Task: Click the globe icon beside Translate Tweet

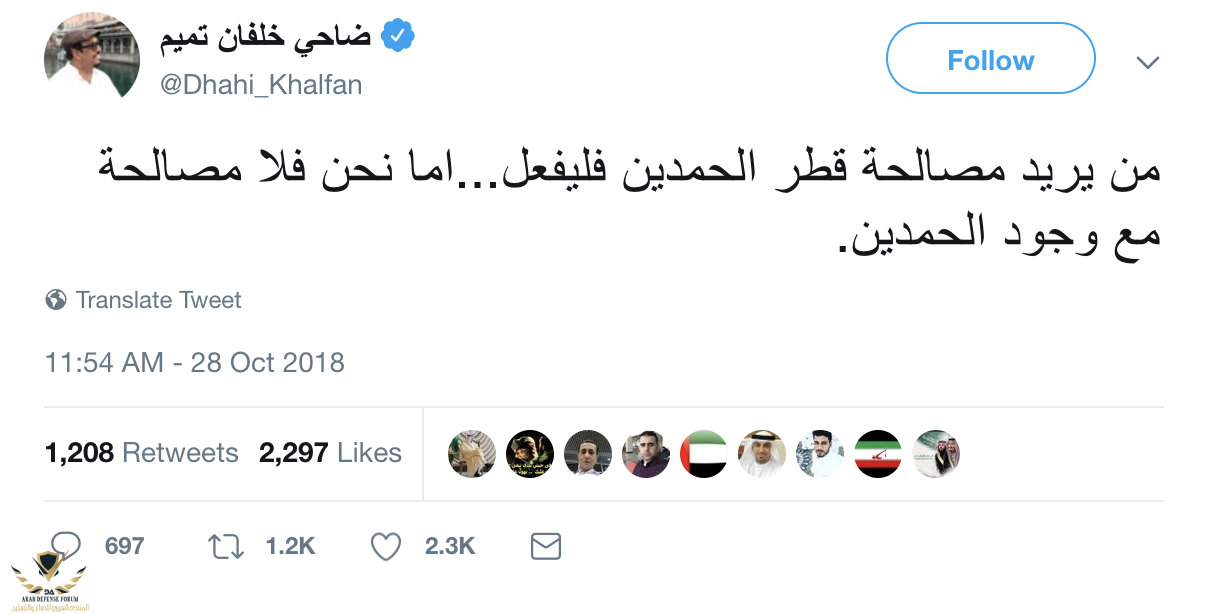Action: [x=56, y=299]
